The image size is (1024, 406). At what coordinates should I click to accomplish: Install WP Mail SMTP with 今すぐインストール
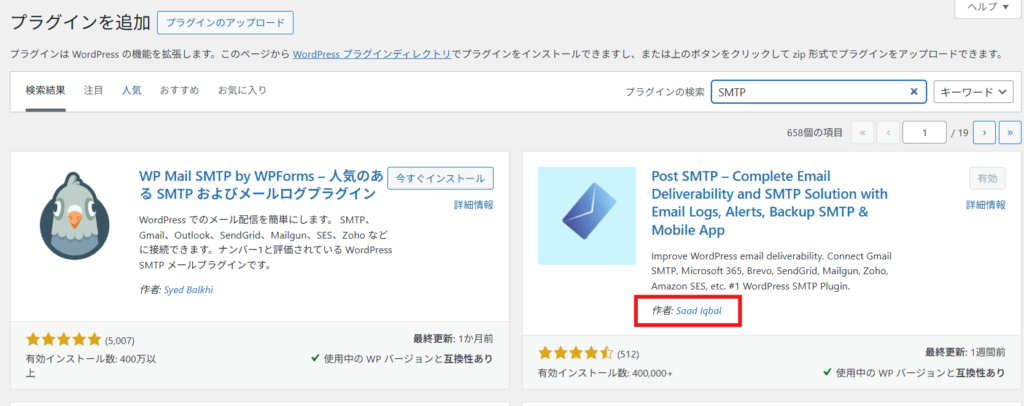coord(440,178)
